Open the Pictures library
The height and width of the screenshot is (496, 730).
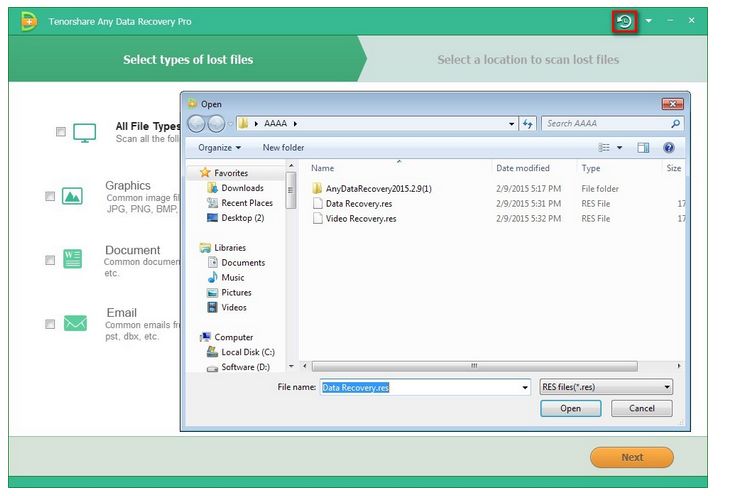pyautogui.click(x=230, y=292)
